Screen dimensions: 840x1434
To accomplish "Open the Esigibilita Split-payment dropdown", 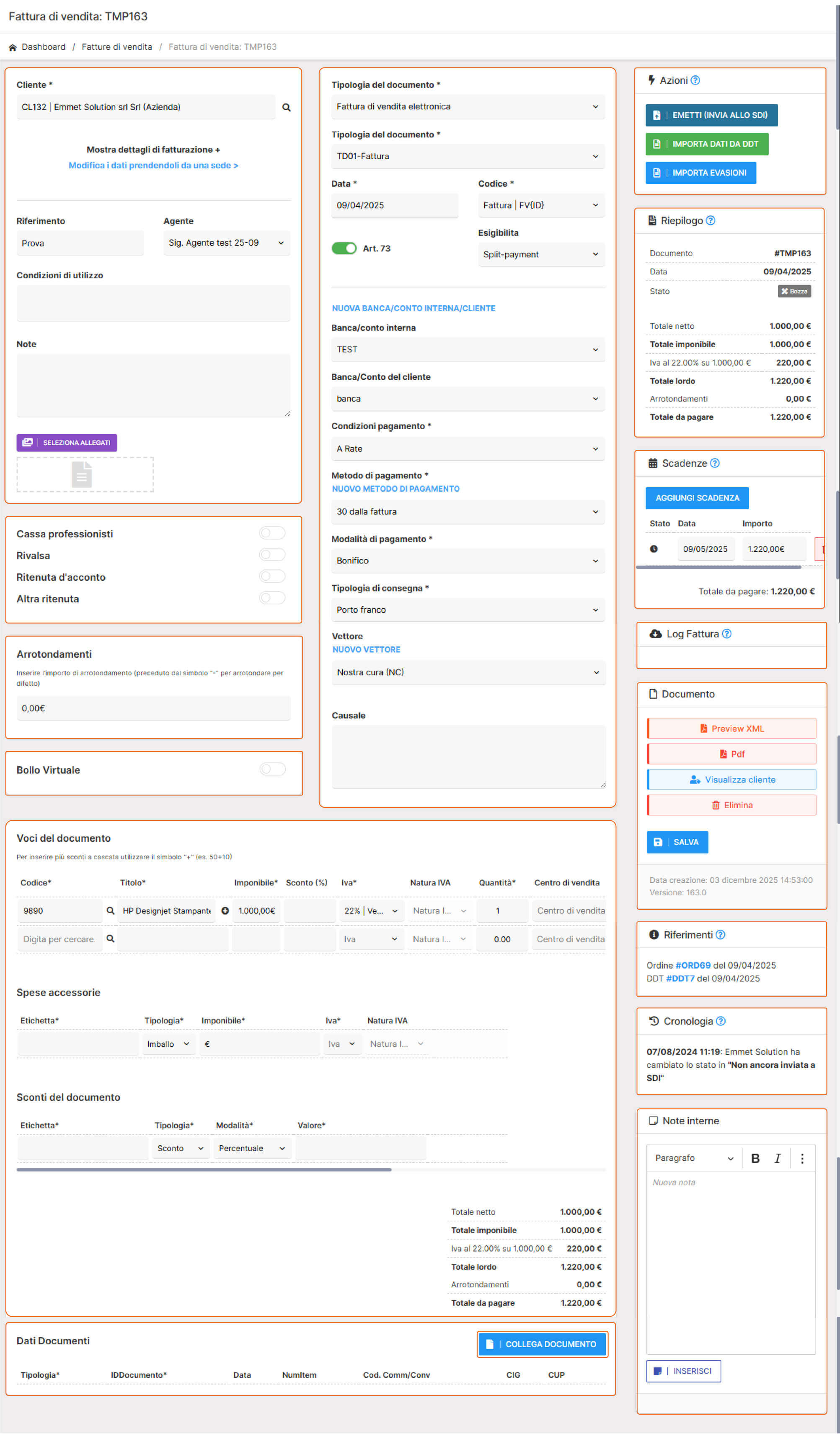I will pyautogui.click(x=540, y=254).
